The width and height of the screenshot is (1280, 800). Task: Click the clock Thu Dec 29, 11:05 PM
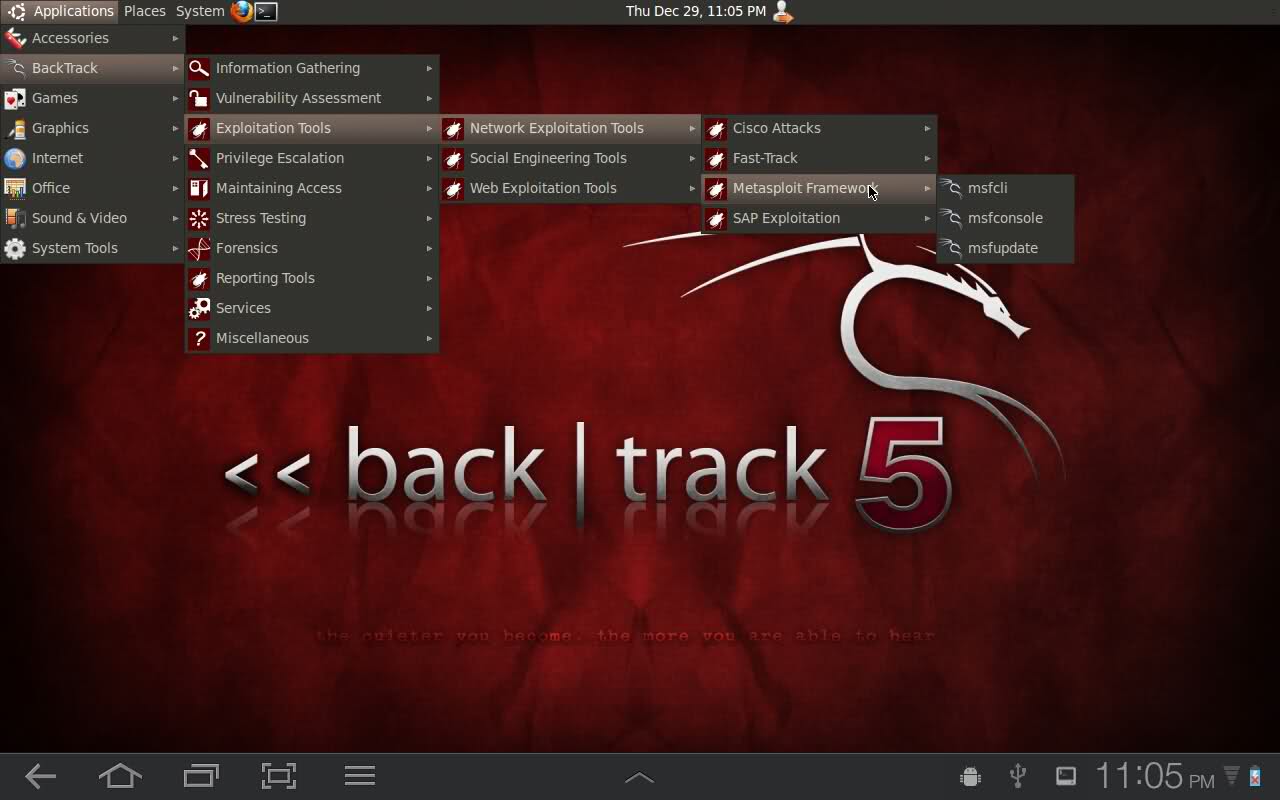(x=696, y=11)
